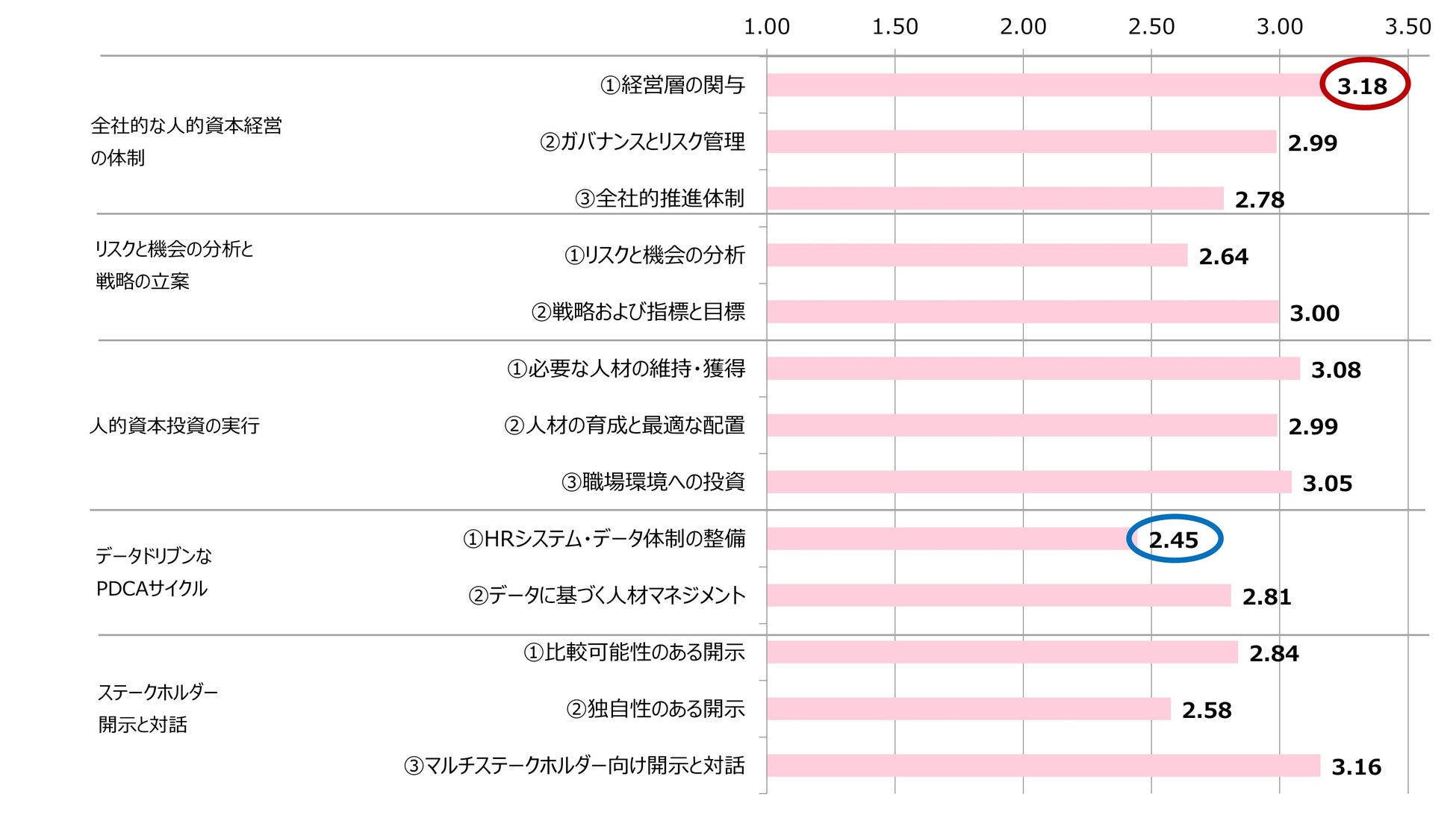1456x815 pixels.
Task: Click the データに基づく人材マネジメント bar
Action: coord(998,596)
